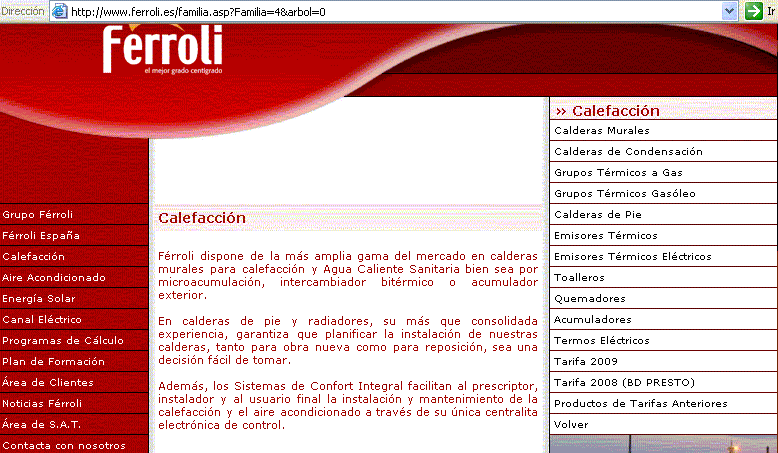Click the 'Dirección' address bar label
778x453 pixels.
coord(23,11)
